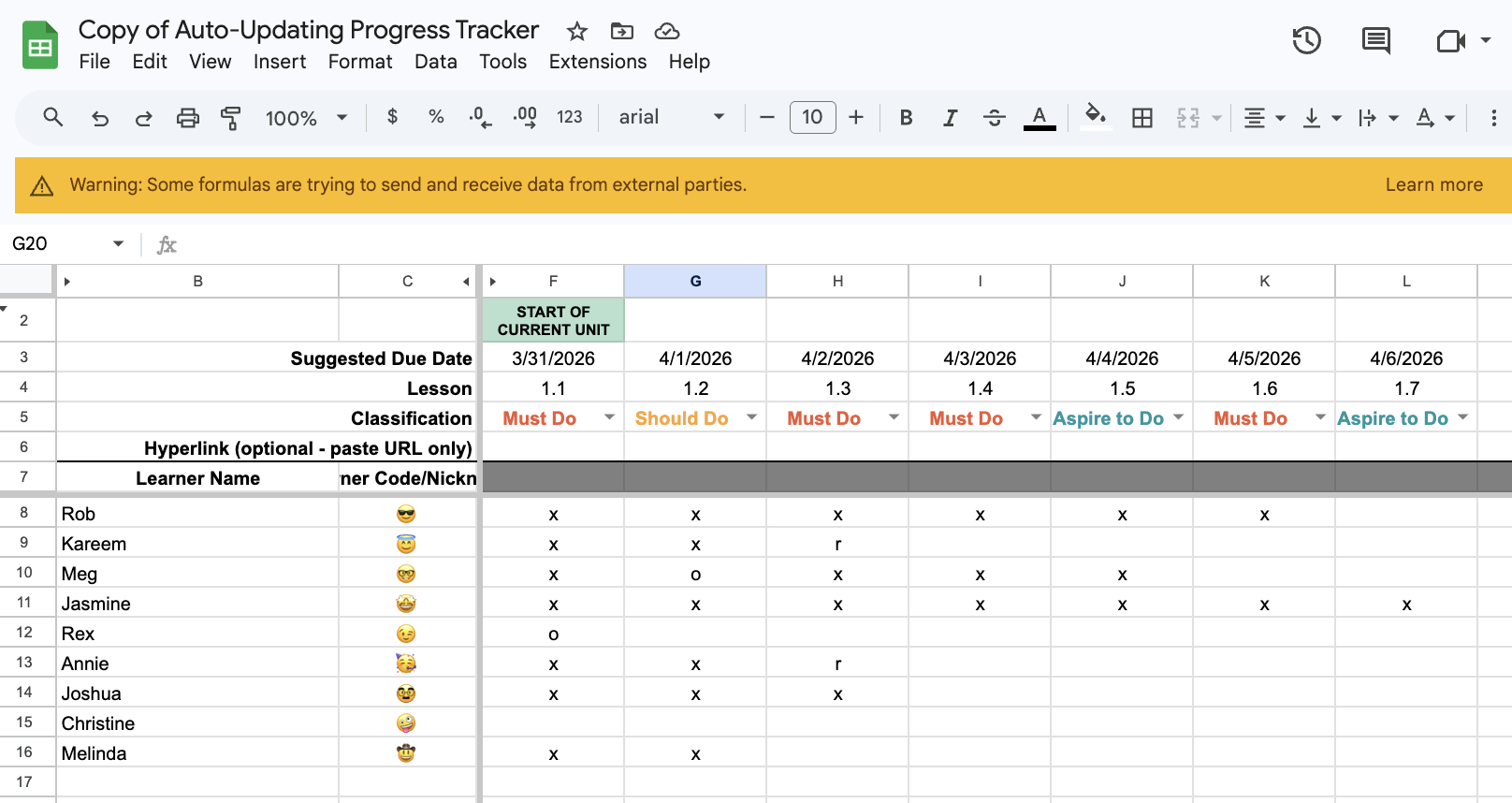Open the fill color picker
Image resolution: width=1512 pixels, height=803 pixels.
(x=1095, y=117)
